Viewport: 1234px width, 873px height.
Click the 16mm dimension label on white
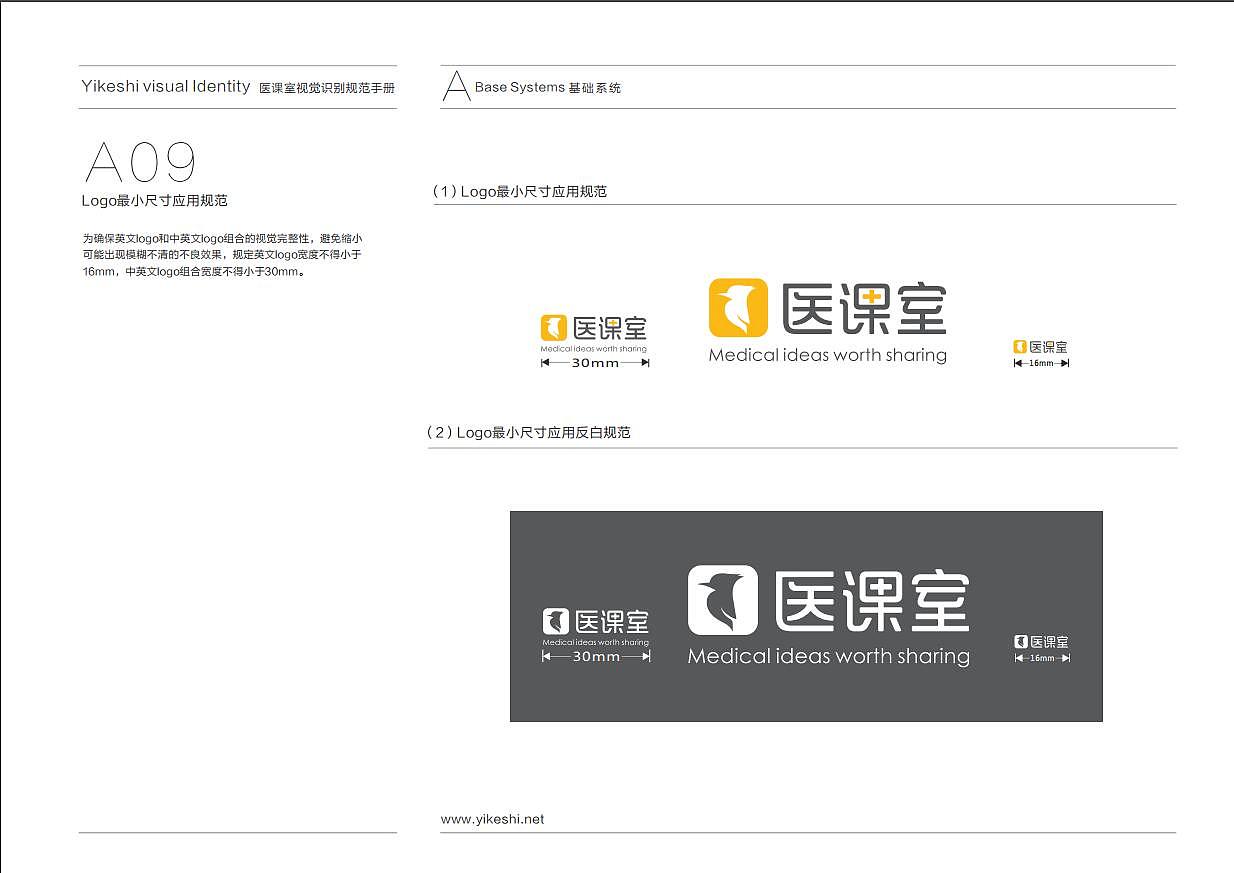point(1041,363)
